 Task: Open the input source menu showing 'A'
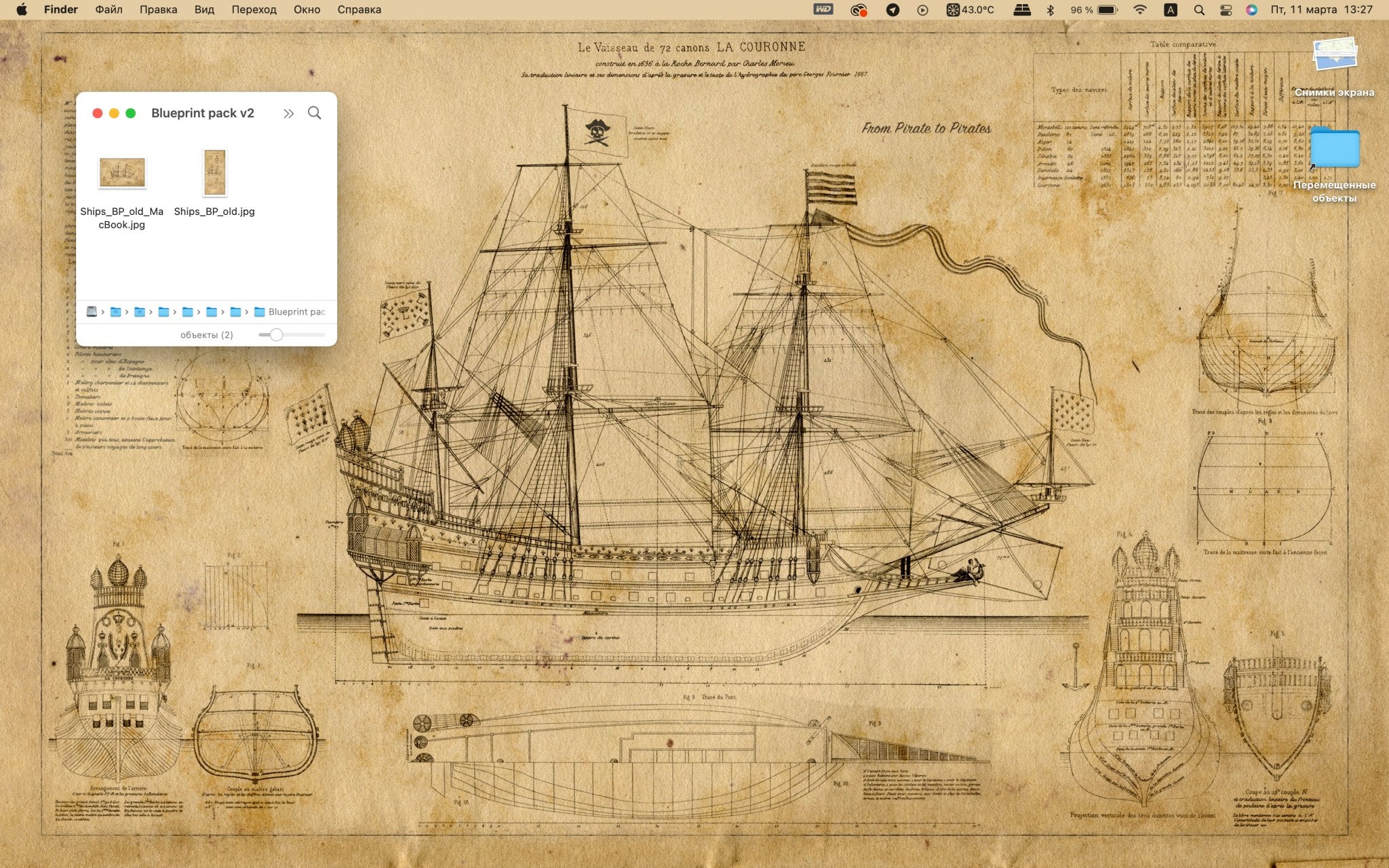pyautogui.click(x=1171, y=9)
